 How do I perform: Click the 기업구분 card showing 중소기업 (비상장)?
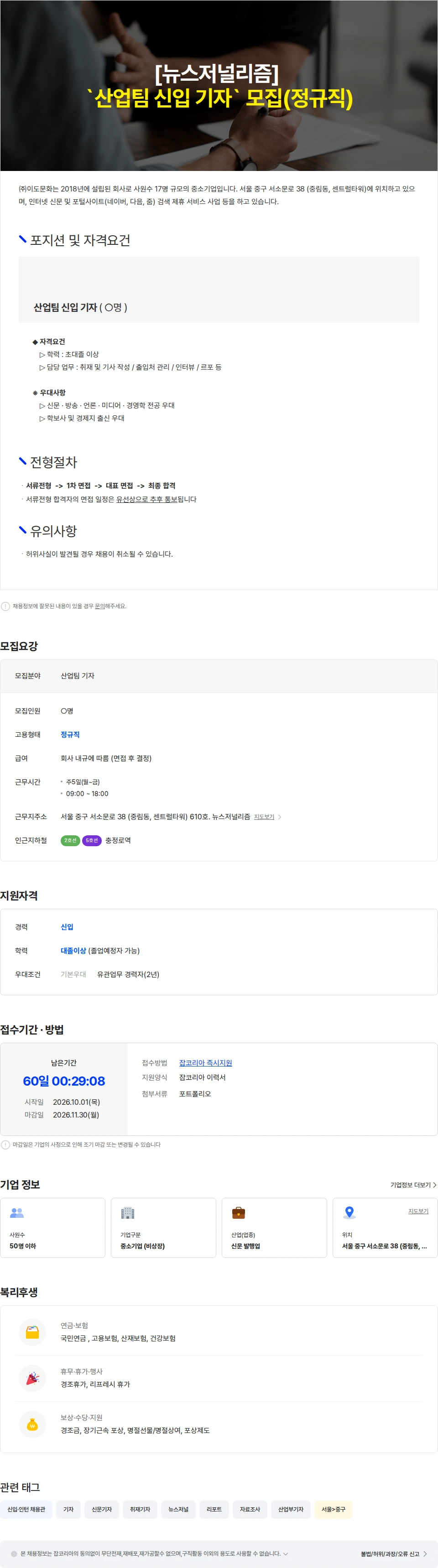pos(163,1228)
